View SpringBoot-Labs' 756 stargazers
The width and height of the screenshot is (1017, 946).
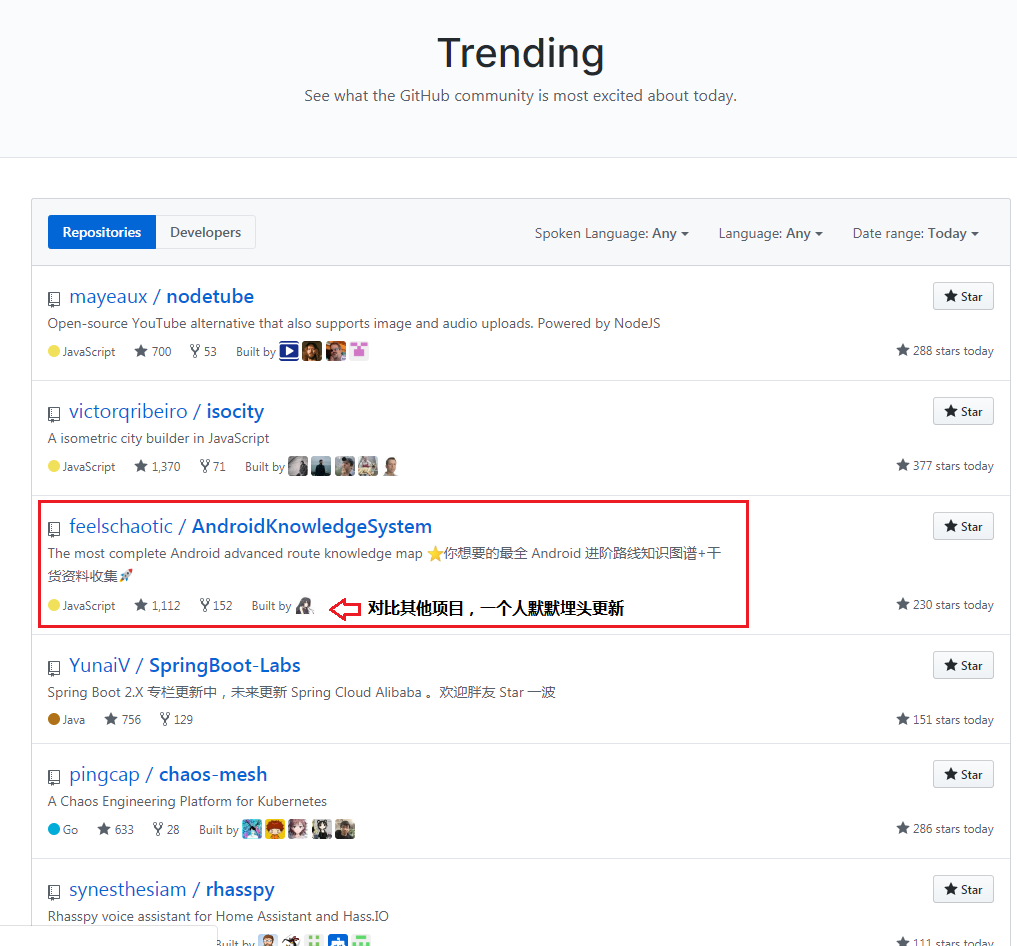tap(123, 719)
